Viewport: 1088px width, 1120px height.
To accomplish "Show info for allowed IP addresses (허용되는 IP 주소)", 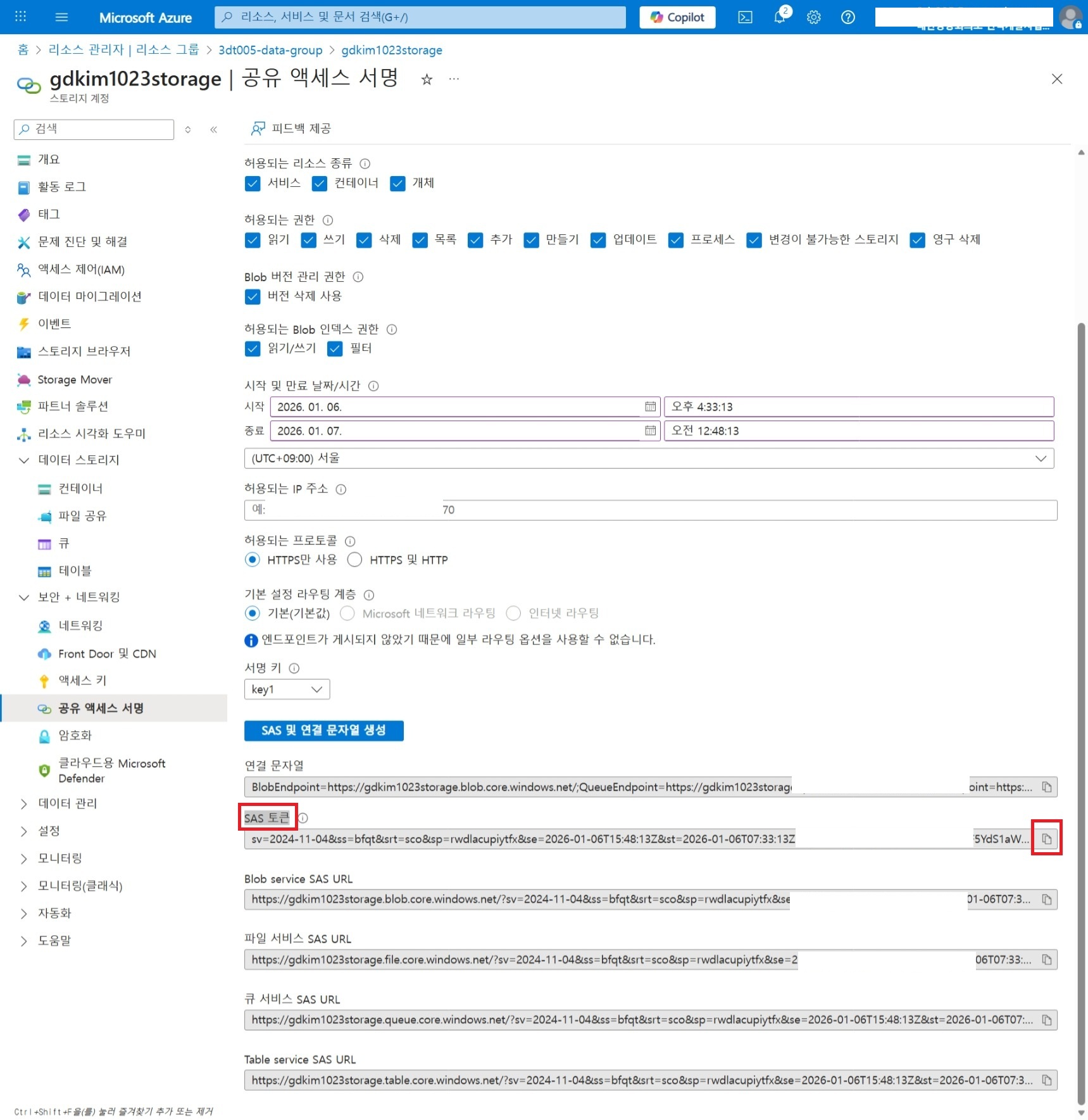I will tap(341, 489).
